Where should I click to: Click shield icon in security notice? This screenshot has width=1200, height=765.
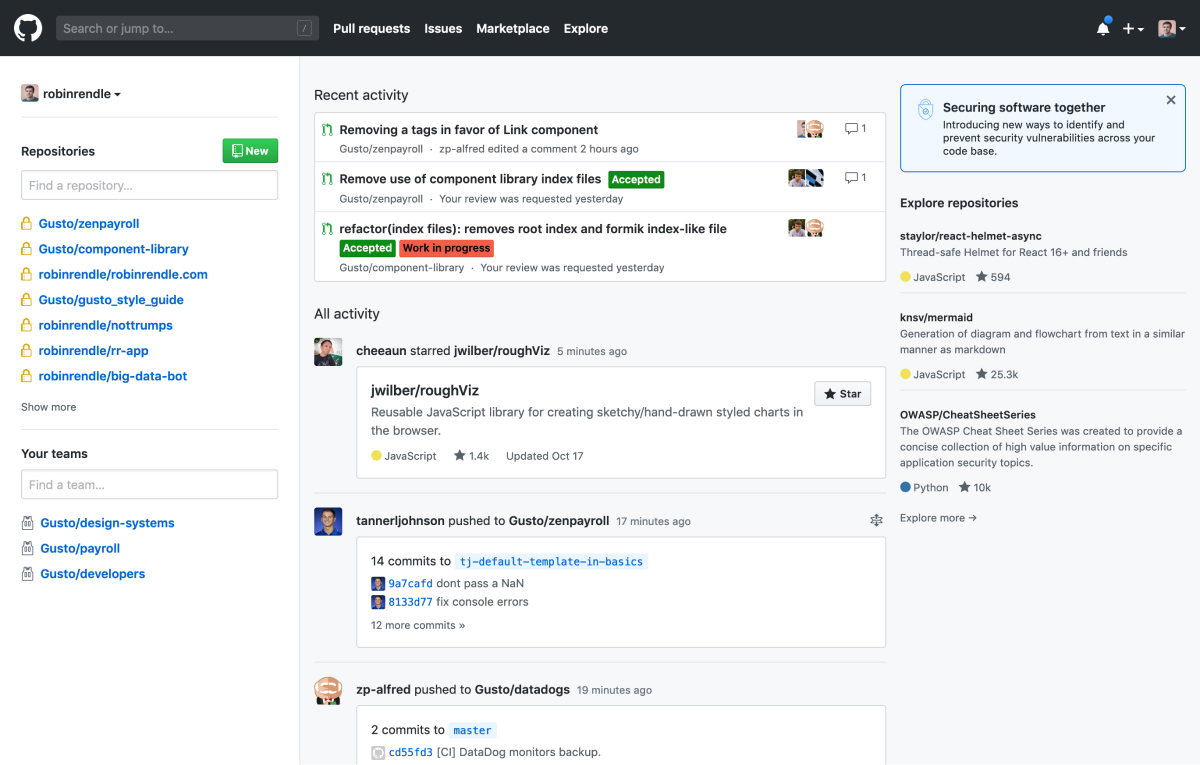point(925,110)
